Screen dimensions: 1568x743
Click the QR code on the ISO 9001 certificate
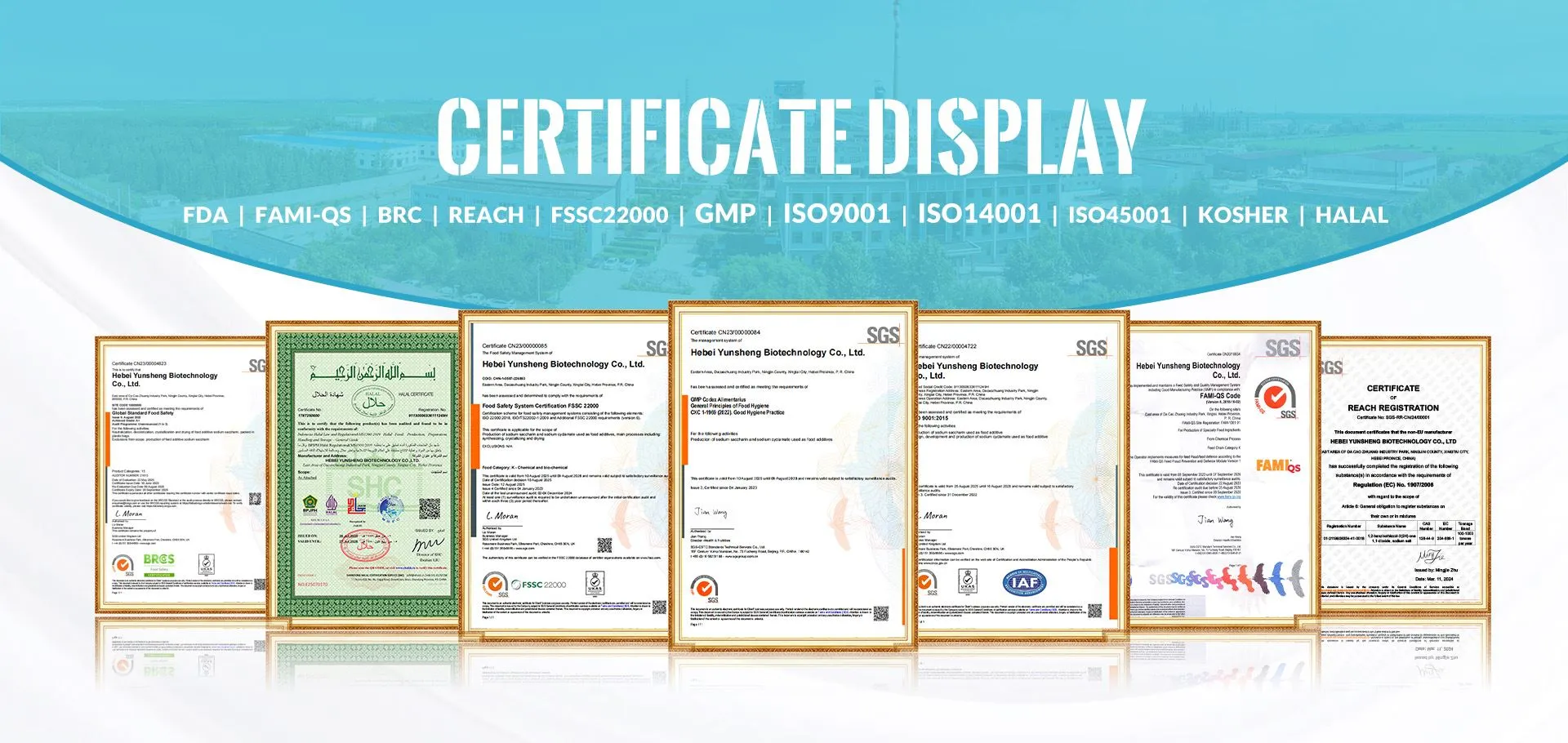click(1095, 611)
